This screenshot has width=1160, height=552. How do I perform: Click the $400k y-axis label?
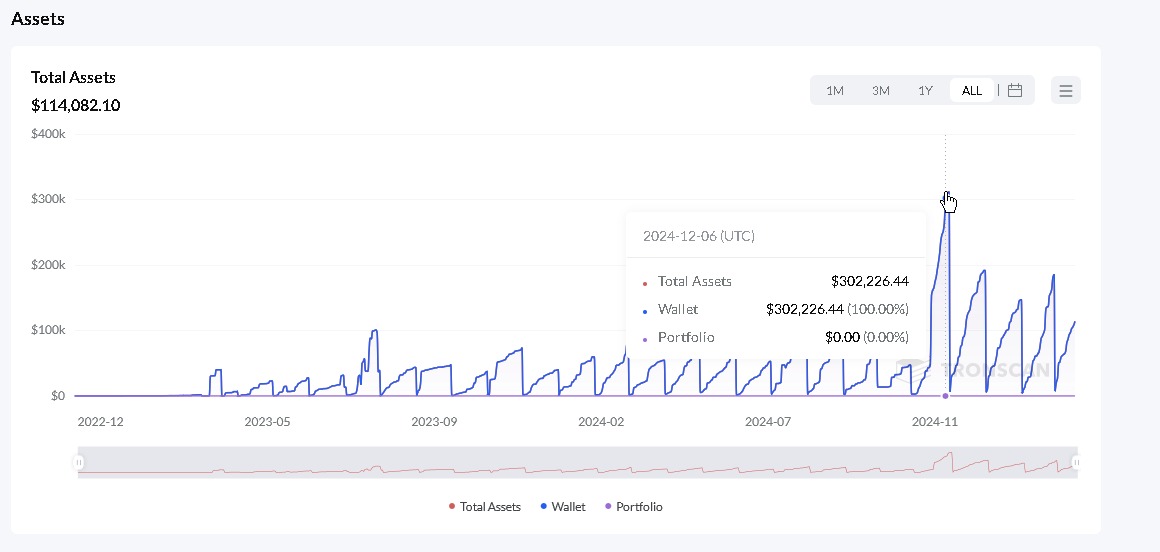point(48,134)
